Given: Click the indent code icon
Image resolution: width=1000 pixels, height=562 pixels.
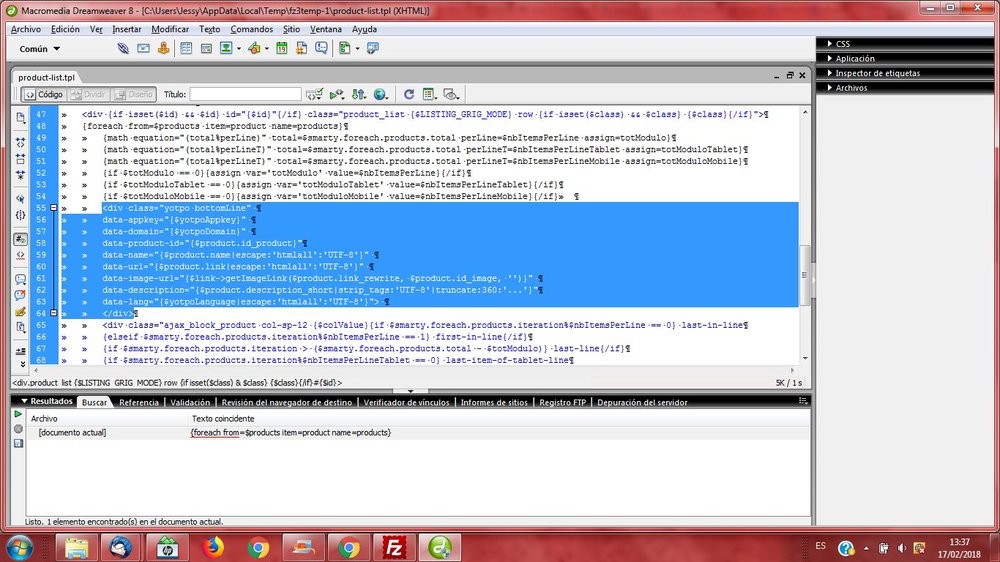Looking at the screenshot, I should click(x=20, y=351).
